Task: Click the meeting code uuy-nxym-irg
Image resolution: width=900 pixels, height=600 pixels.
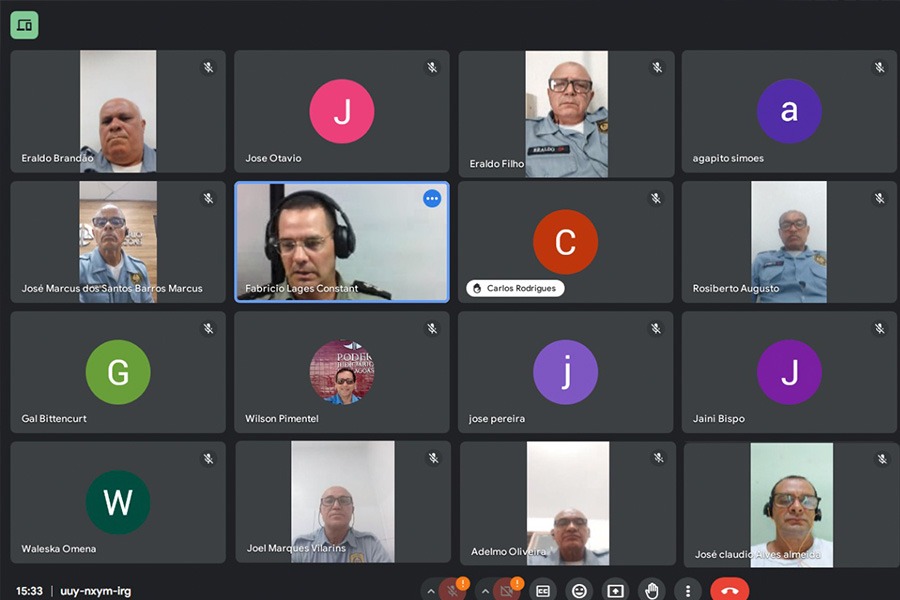Action: click(x=95, y=591)
